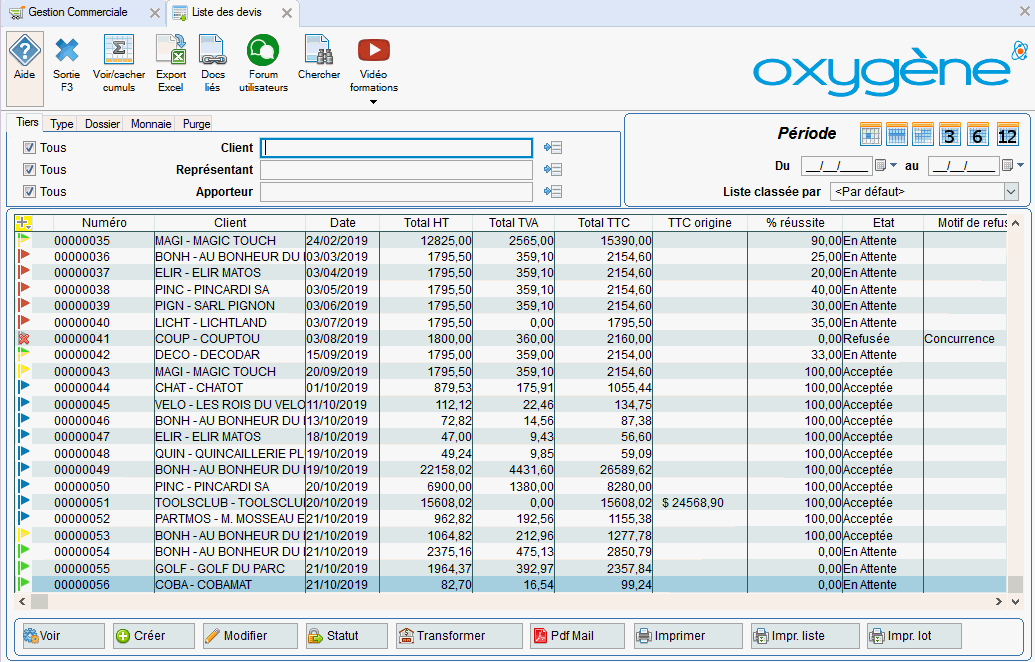1035x662 pixels.
Task: Select the GOLF - GOLF DU PARC cell
Action: pos(230,568)
